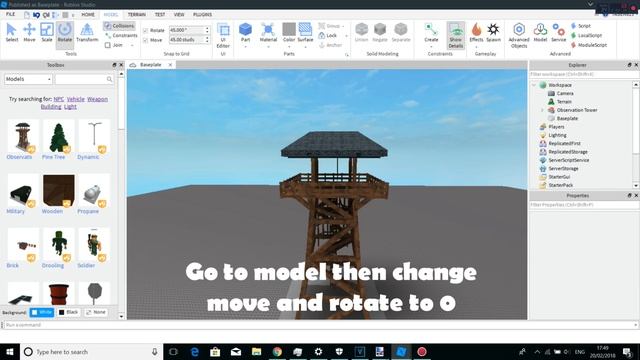Insert a new Script

580,26
